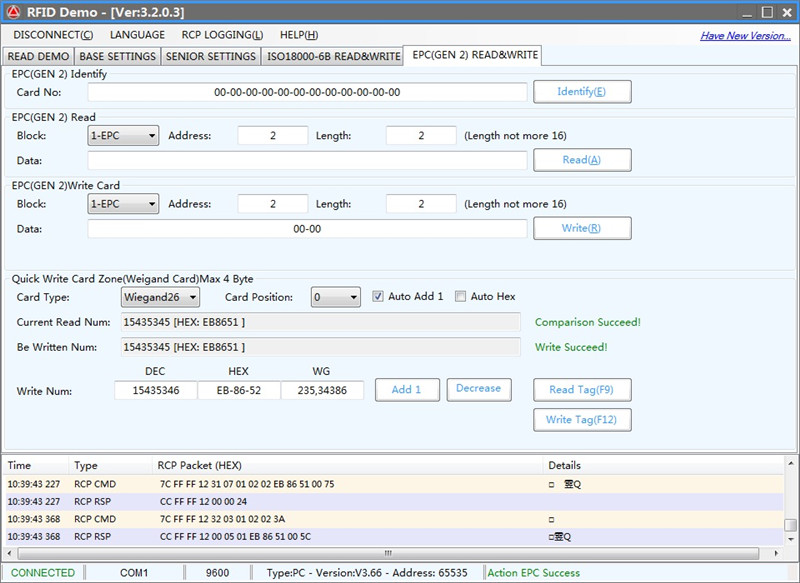The height and width of the screenshot is (583, 800).
Task: Click the Write Card Length field
Action: pyautogui.click(x=421, y=204)
